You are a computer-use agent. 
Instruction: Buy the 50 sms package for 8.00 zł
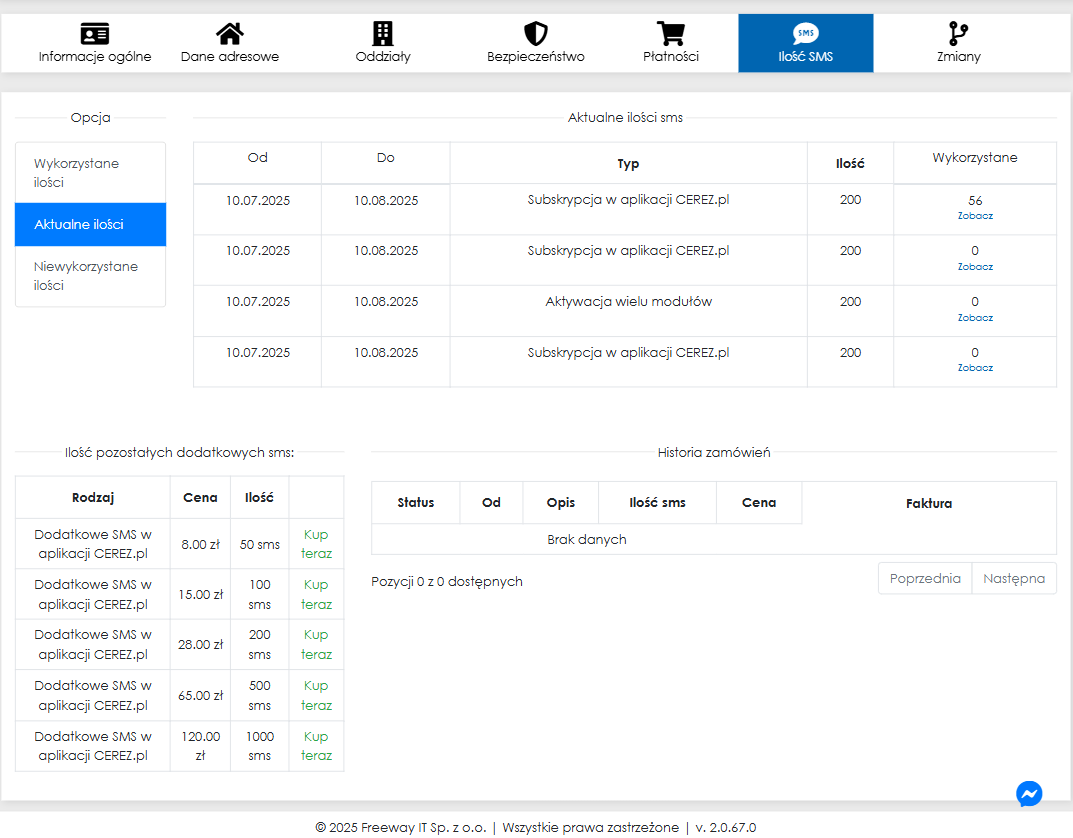[x=316, y=544]
